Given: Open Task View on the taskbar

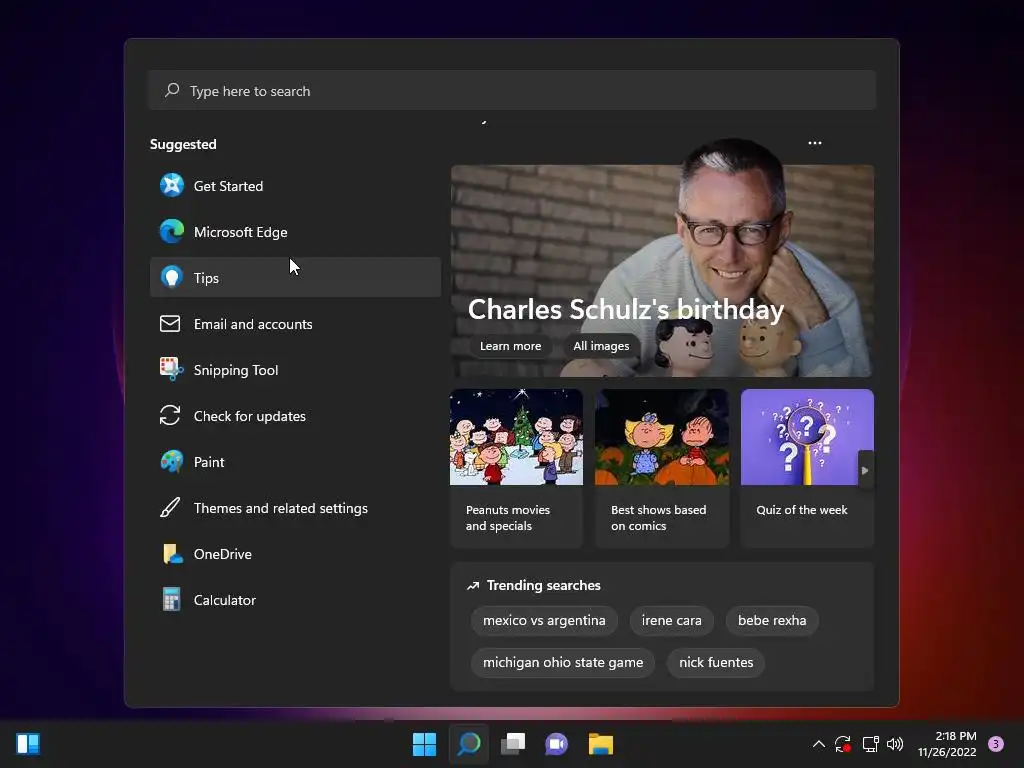Looking at the screenshot, I should [x=513, y=744].
